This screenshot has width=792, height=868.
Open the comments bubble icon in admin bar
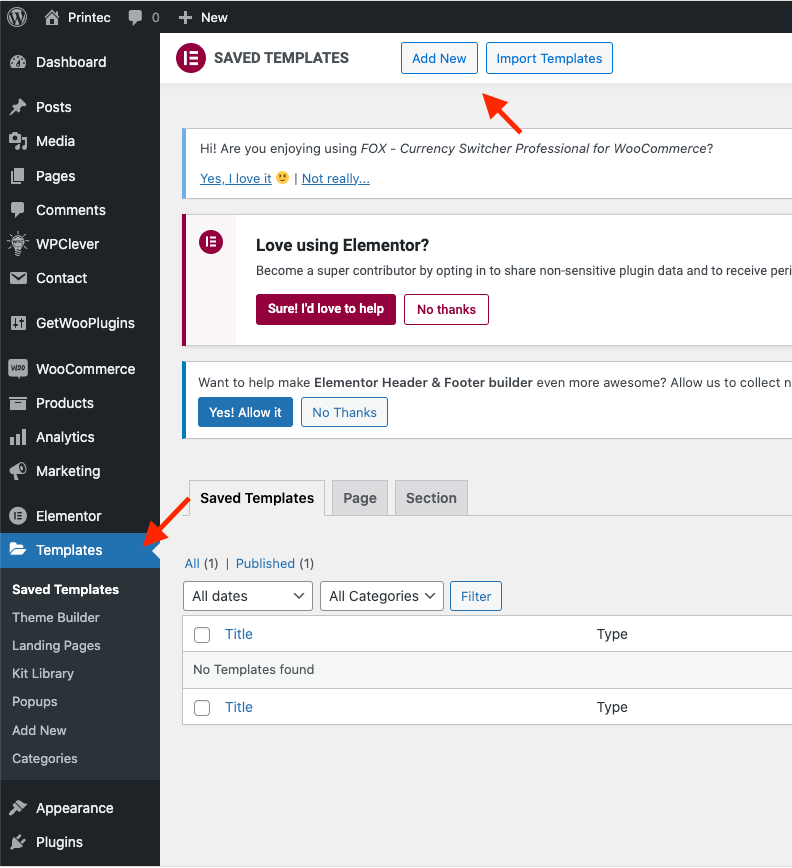coord(134,17)
